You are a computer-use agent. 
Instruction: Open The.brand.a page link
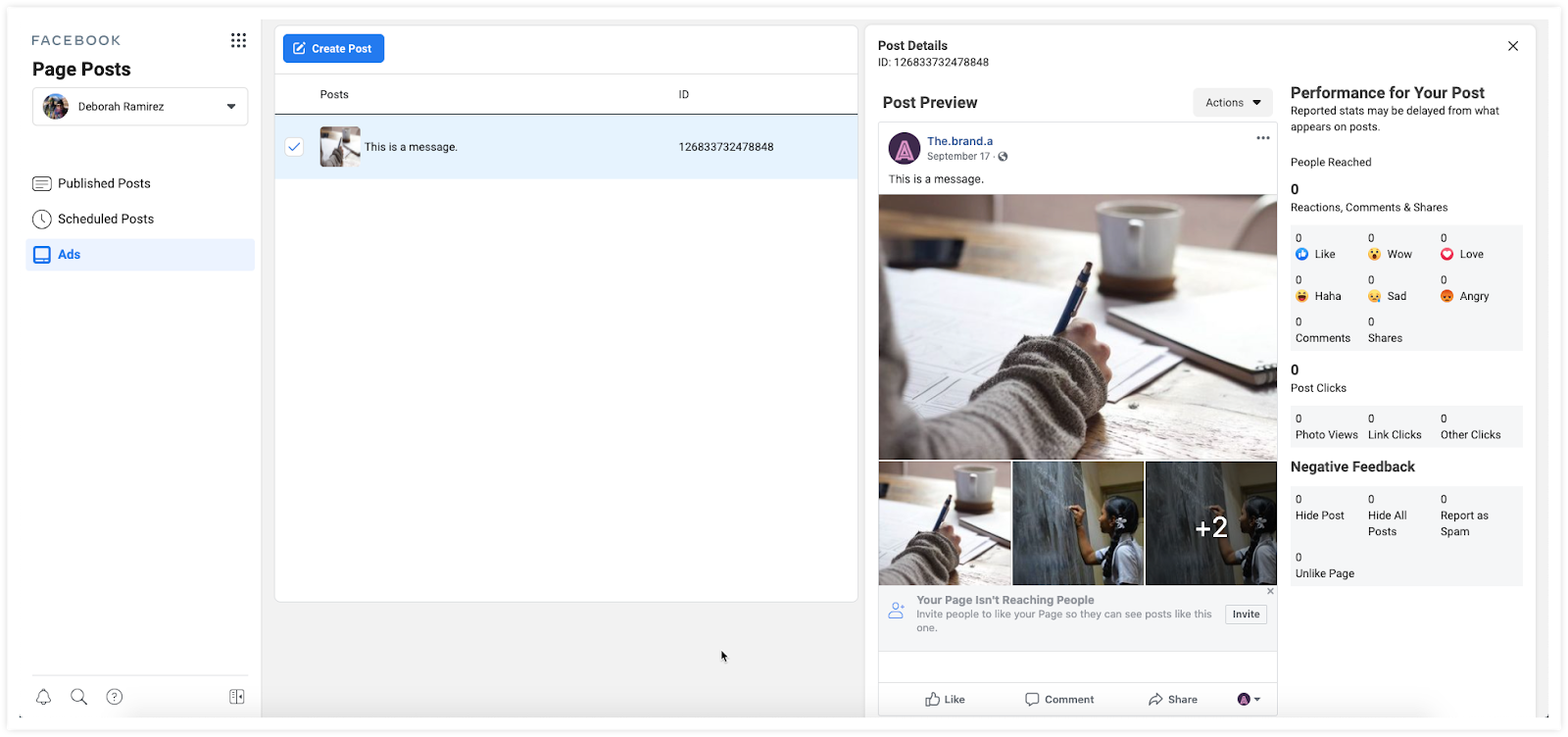[x=959, y=141]
